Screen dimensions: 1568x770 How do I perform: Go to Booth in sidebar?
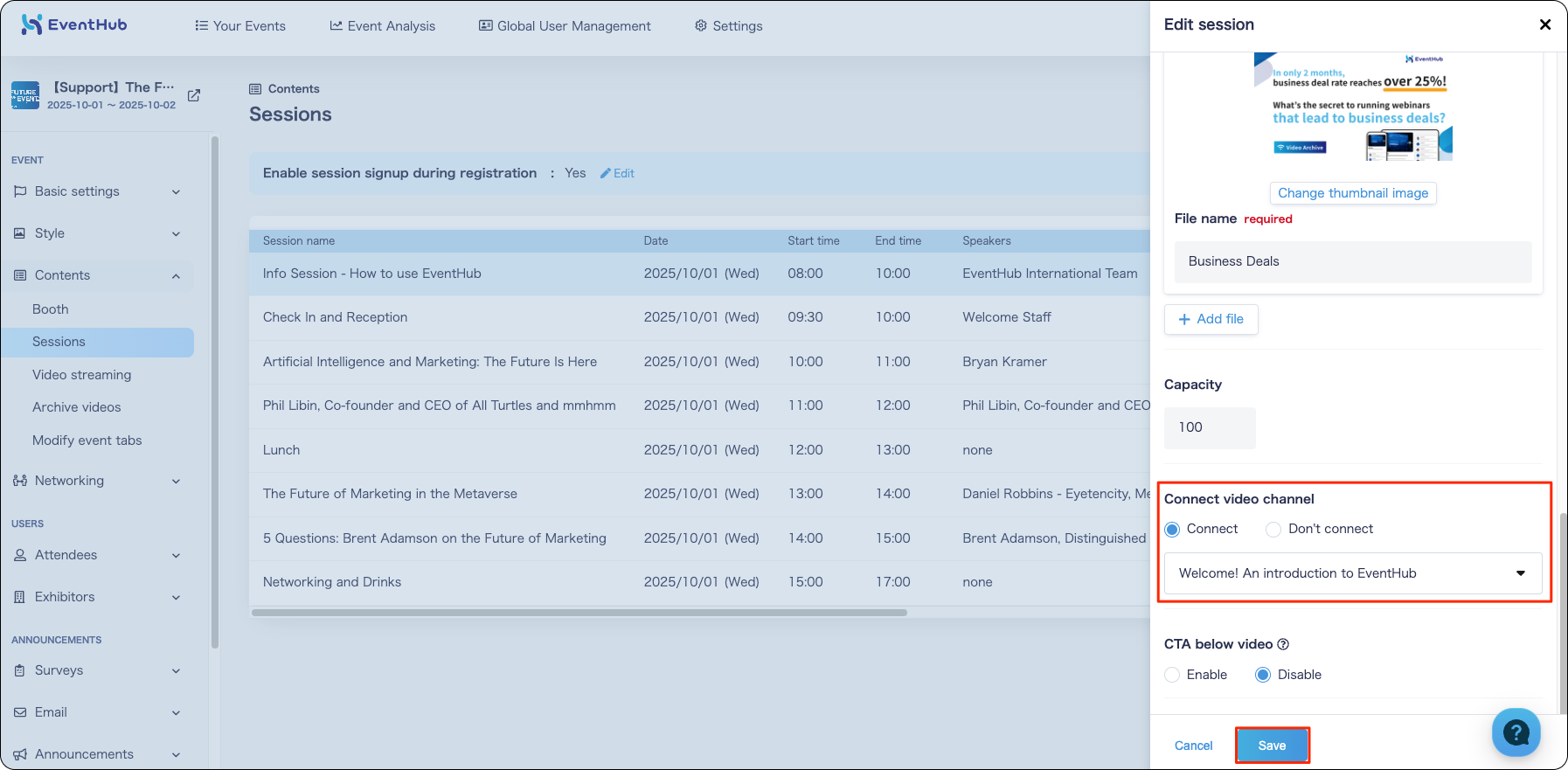click(51, 309)
